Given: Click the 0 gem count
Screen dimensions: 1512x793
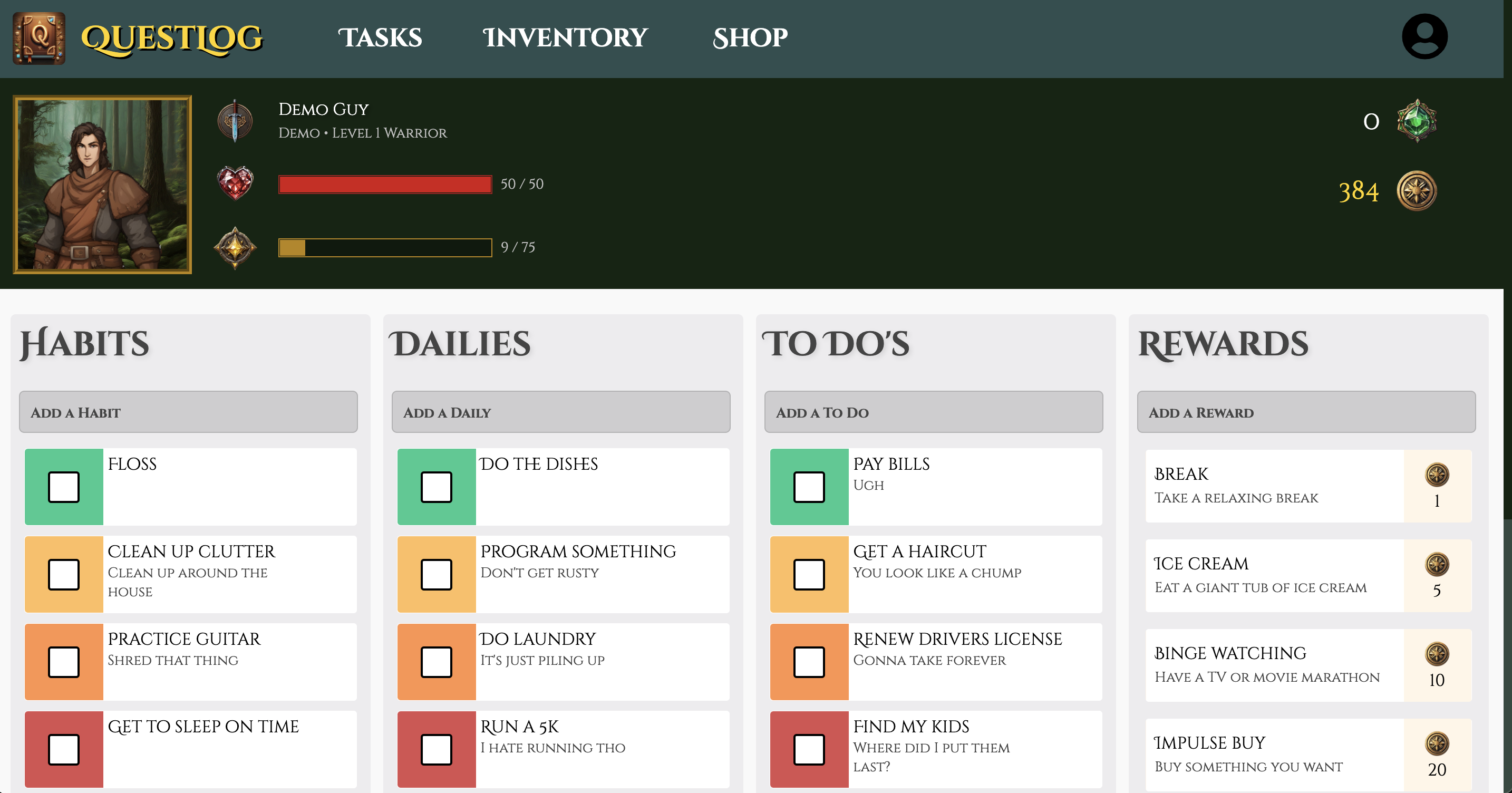Looking at the screenshot, I should pos(1371,121).
